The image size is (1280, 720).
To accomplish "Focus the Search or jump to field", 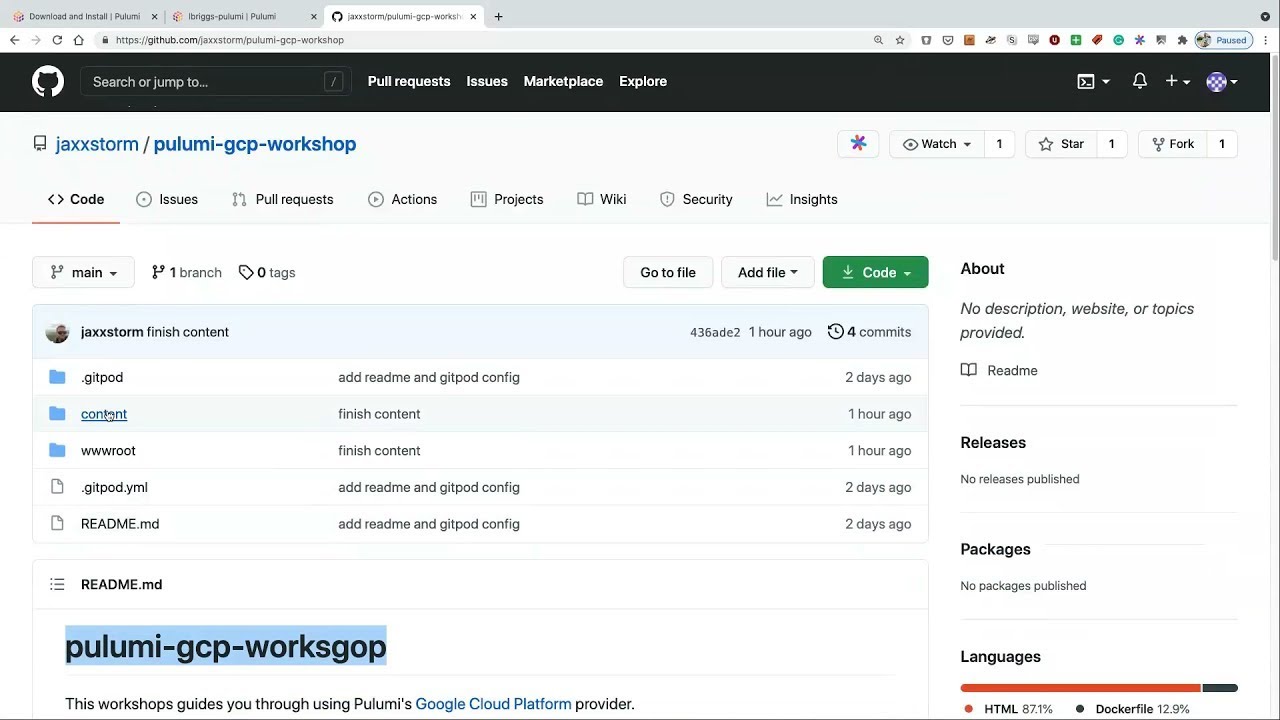I will tap(216, 82).
